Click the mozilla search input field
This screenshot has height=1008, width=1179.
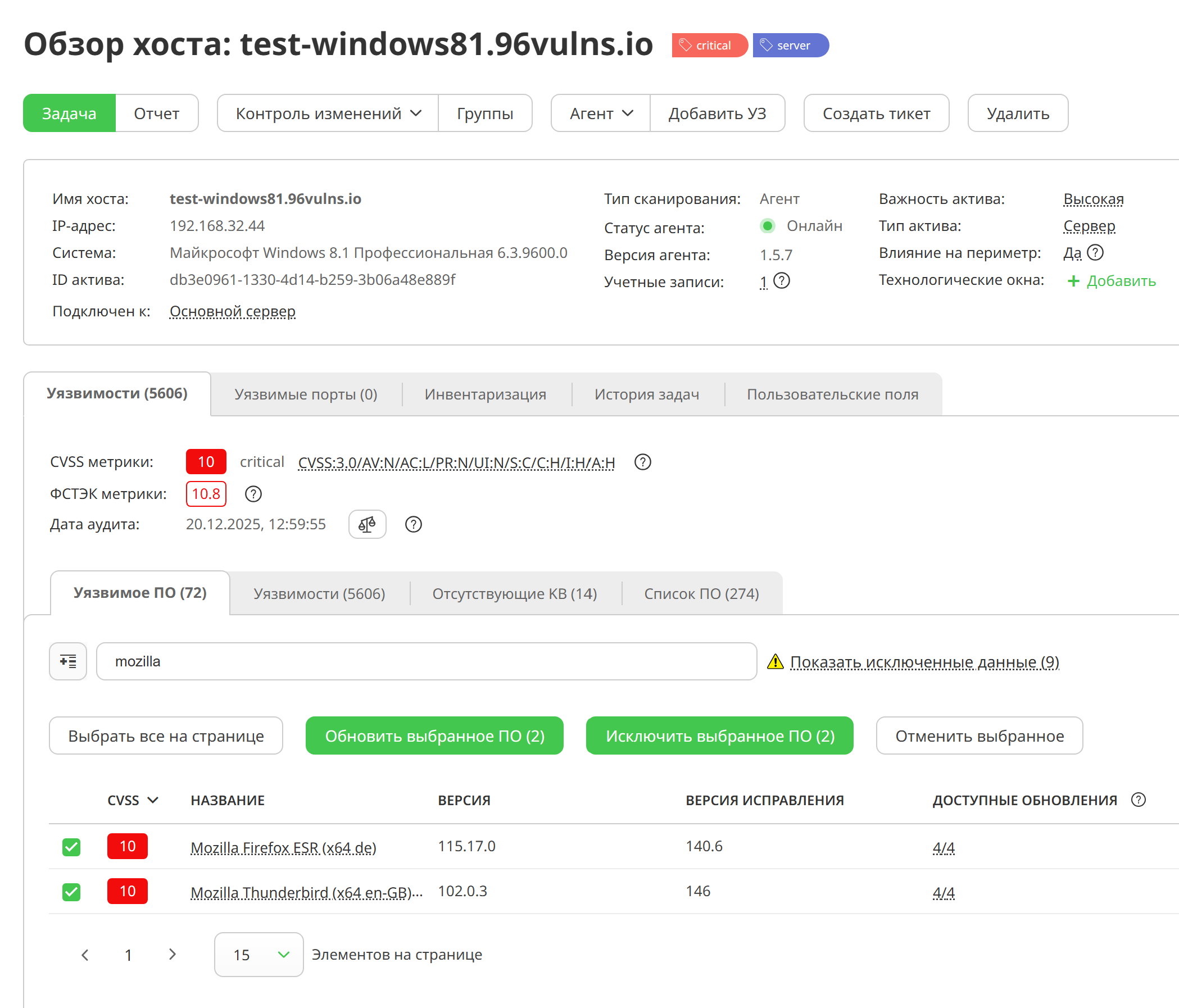pyautogui.click(x=426, y=661)
